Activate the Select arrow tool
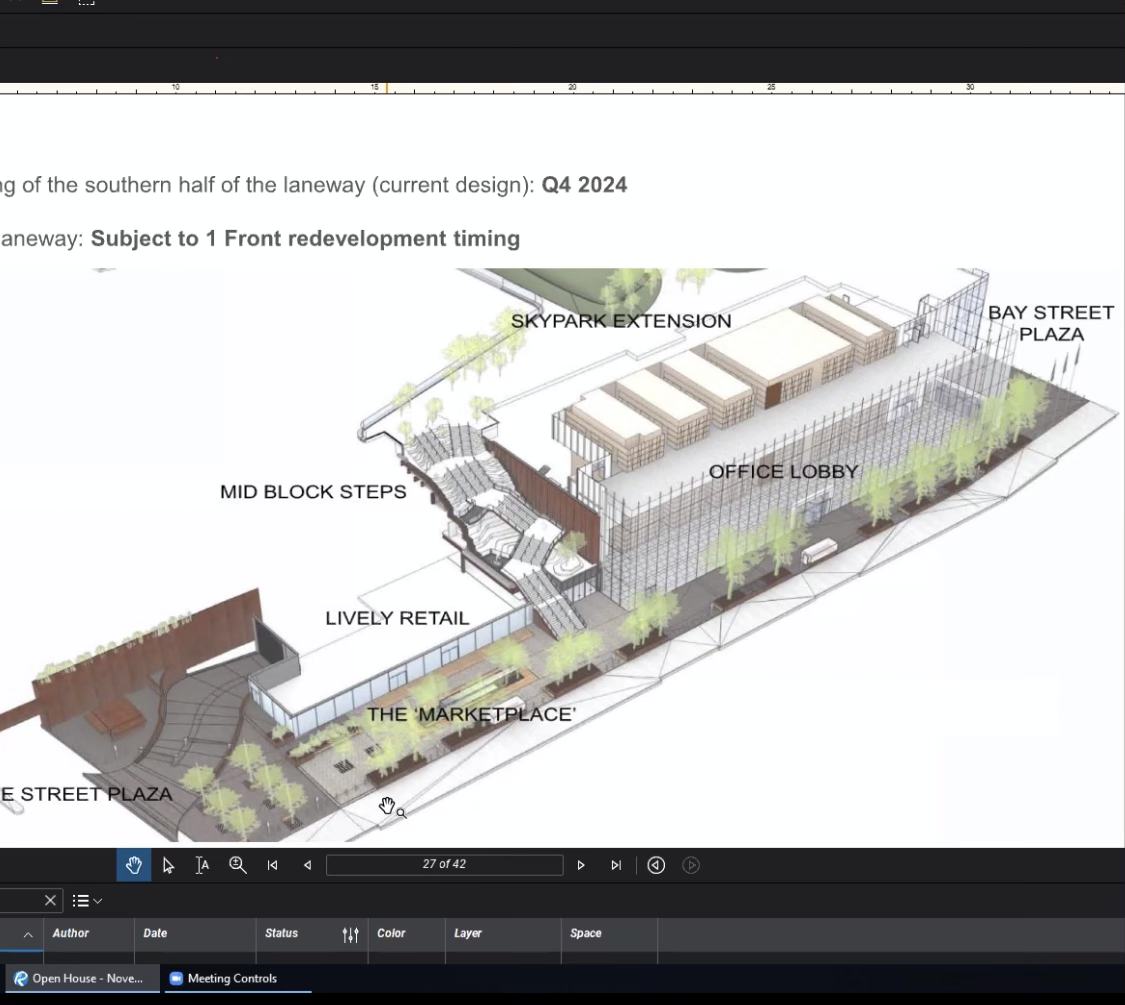1125x1005 pixels. 168,865
